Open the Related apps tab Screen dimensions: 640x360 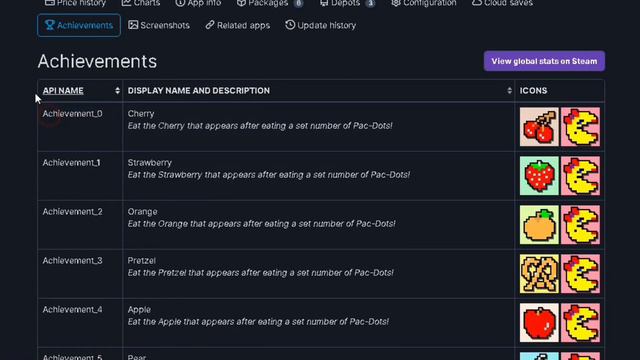pos(238,25)
